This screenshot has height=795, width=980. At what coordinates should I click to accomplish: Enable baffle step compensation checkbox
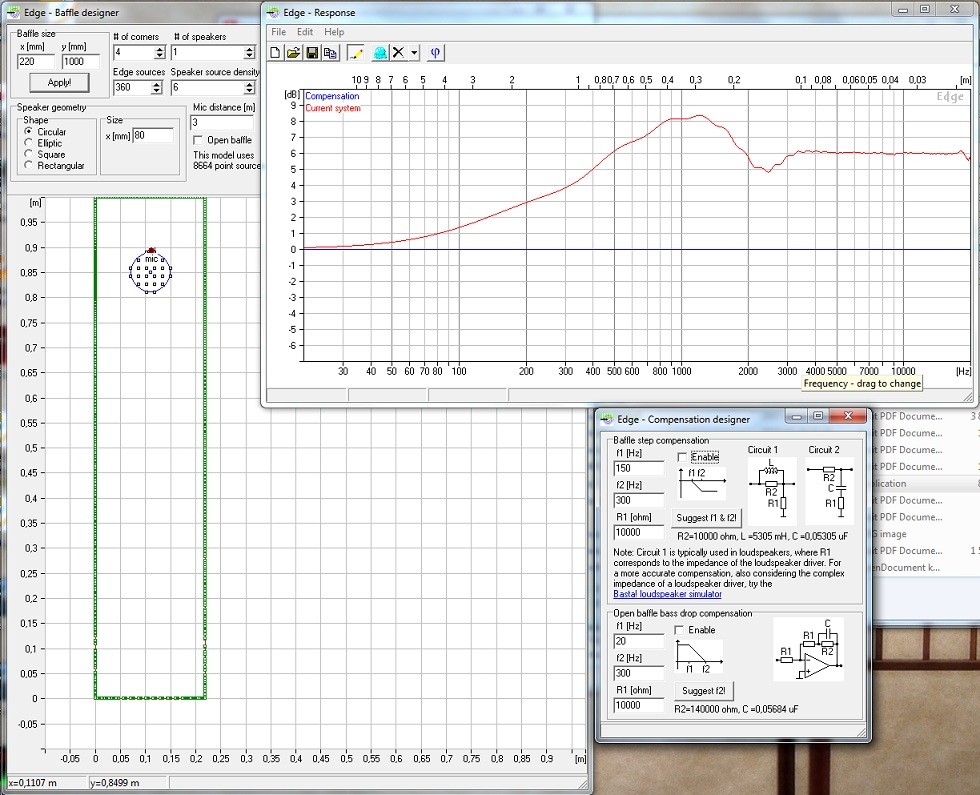pos(682,458)
